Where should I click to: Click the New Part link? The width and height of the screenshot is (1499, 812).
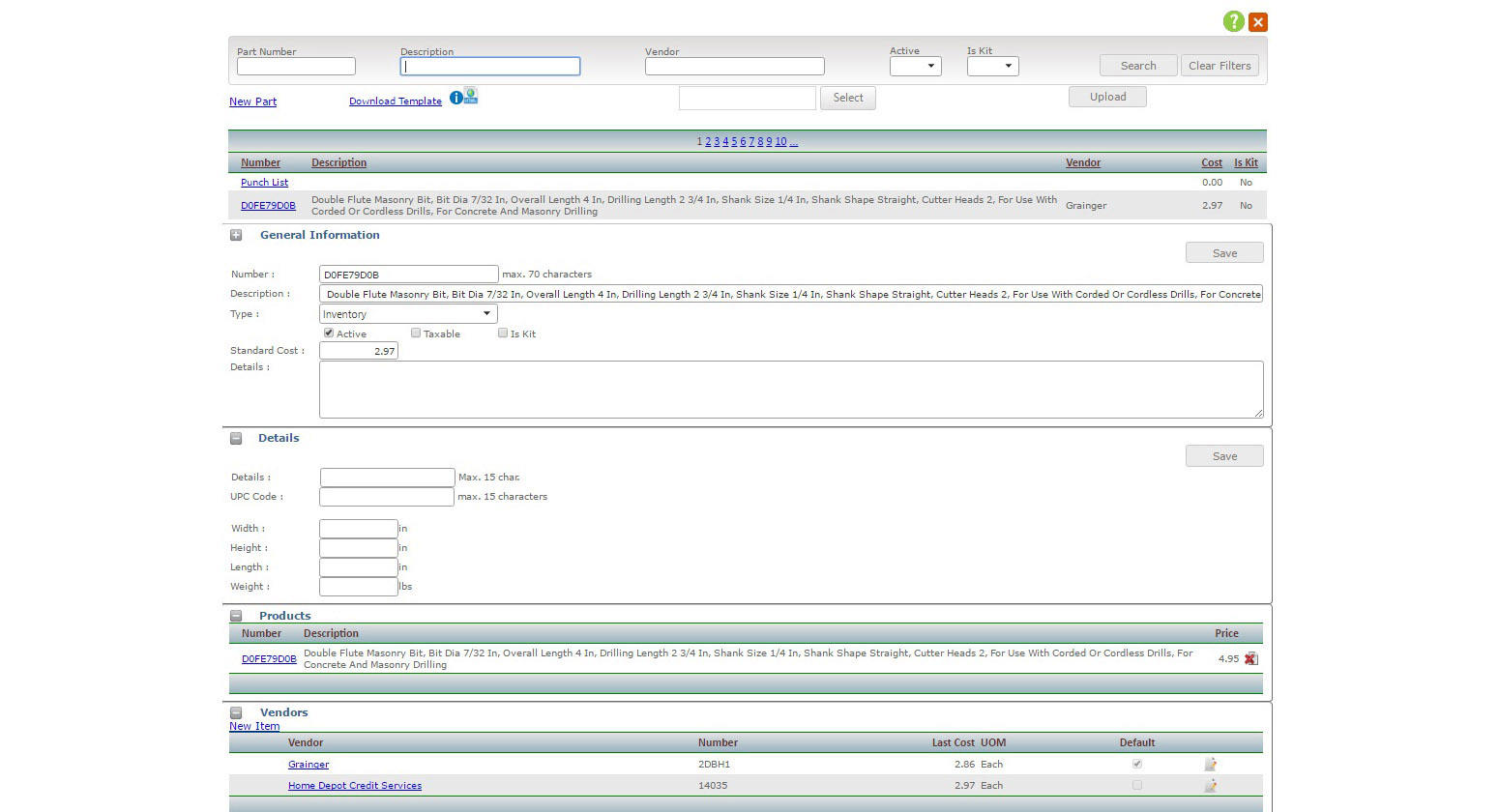[x=252, y=101]
